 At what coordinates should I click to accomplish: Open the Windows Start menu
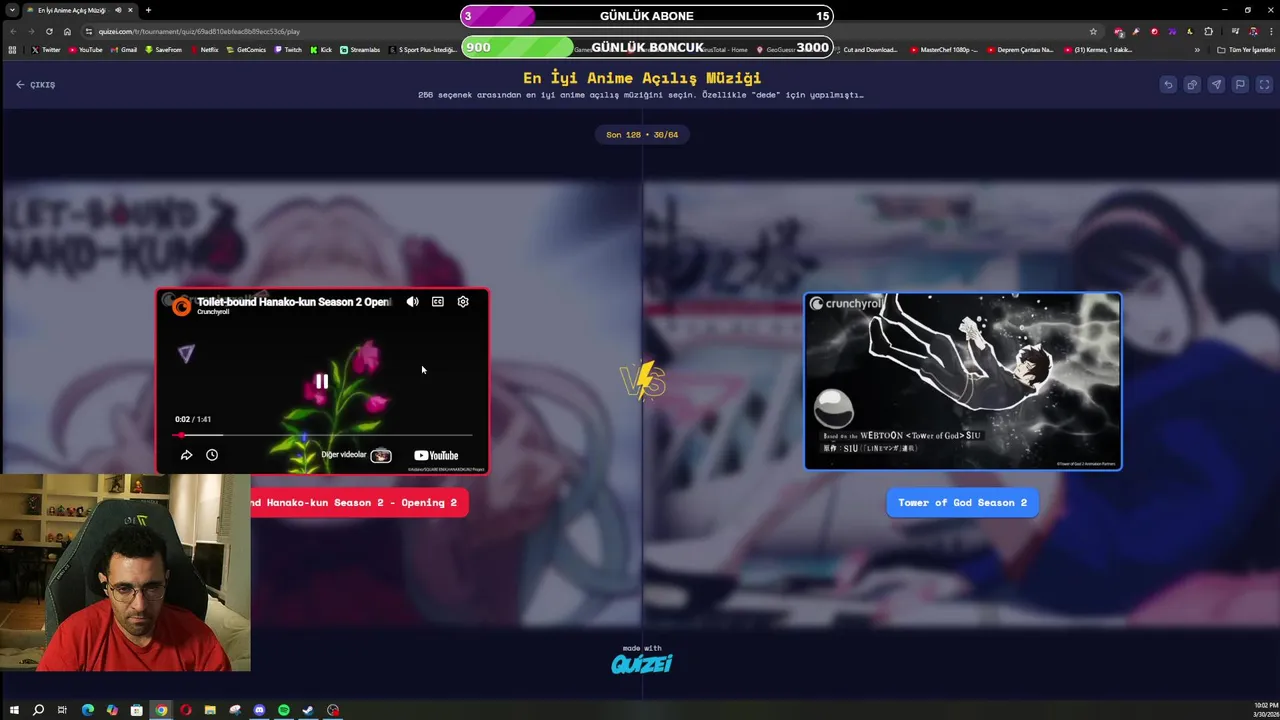14,710
